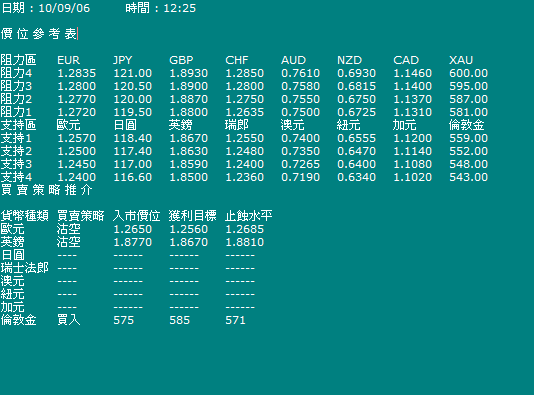Click the 買入 strategy for 倫敦金
This screenshot has width=534, height=395.
click(x=68, y=320)
